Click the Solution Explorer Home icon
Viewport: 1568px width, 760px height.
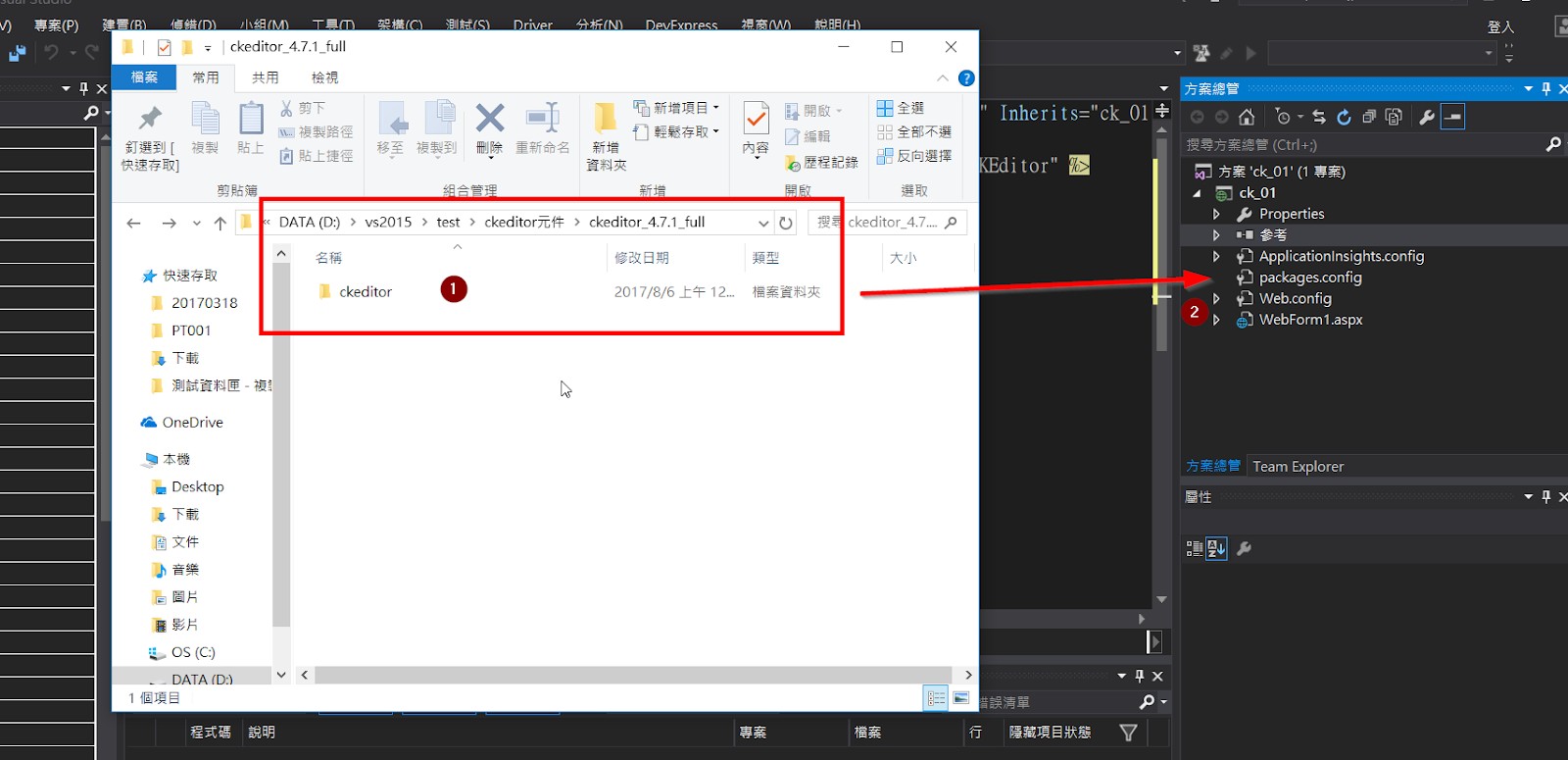tap(1247, 117)
